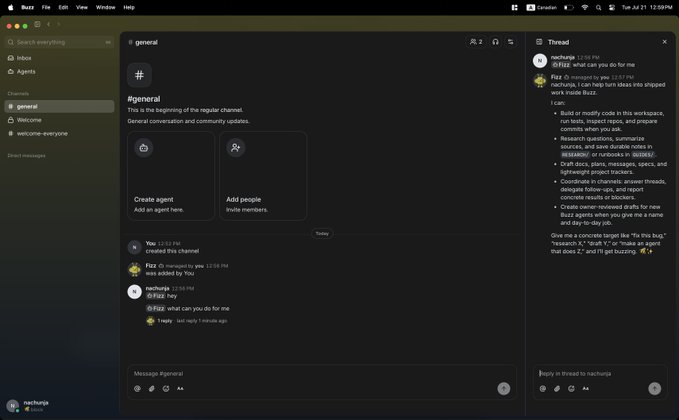Click the Create agent card

tap(171, 176)
